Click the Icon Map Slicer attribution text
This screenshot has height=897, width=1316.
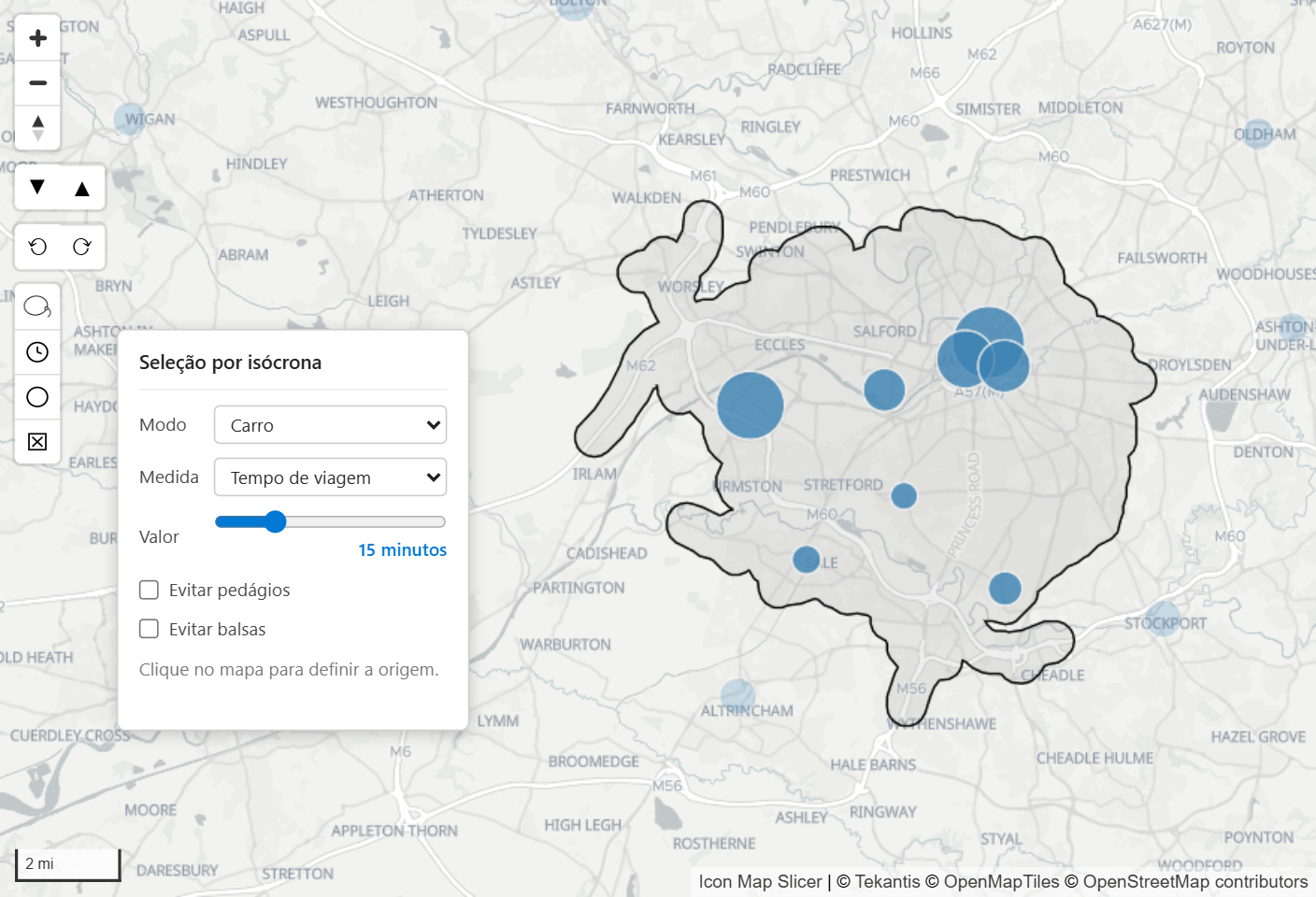tap(760, 882)
